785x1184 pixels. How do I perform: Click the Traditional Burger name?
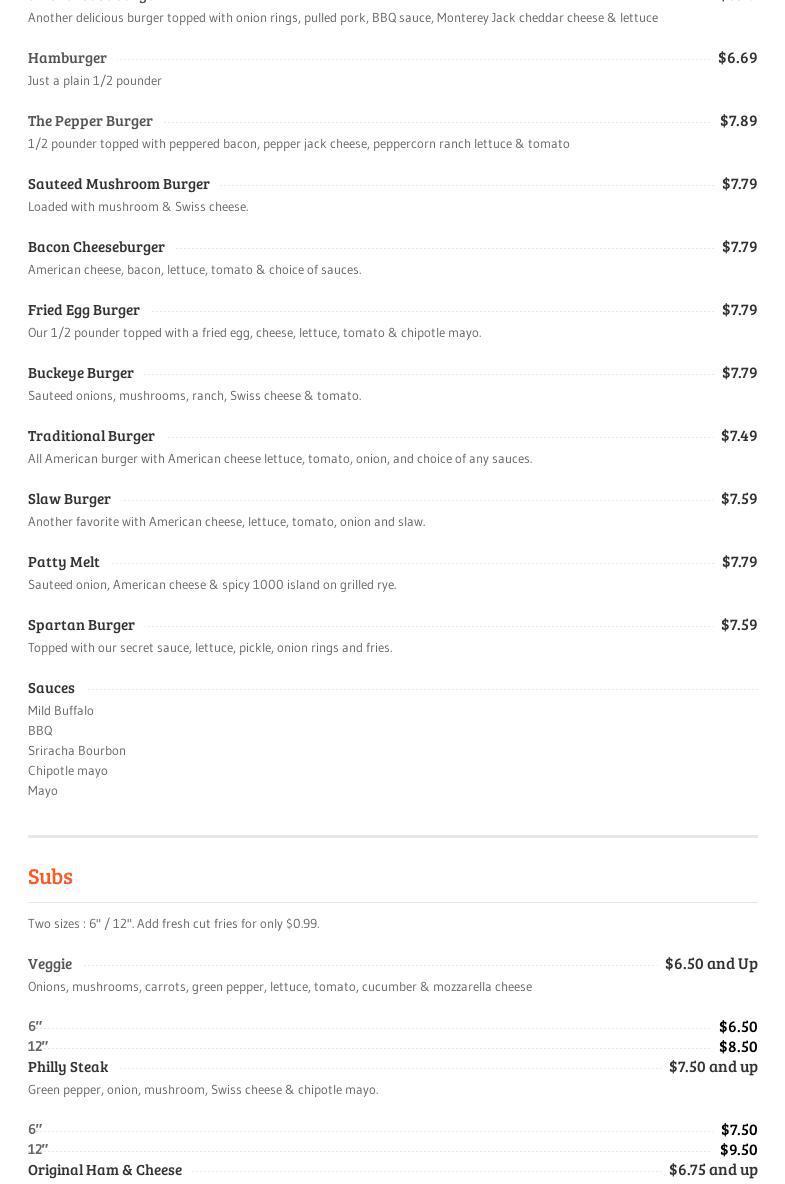click(91, 436)
